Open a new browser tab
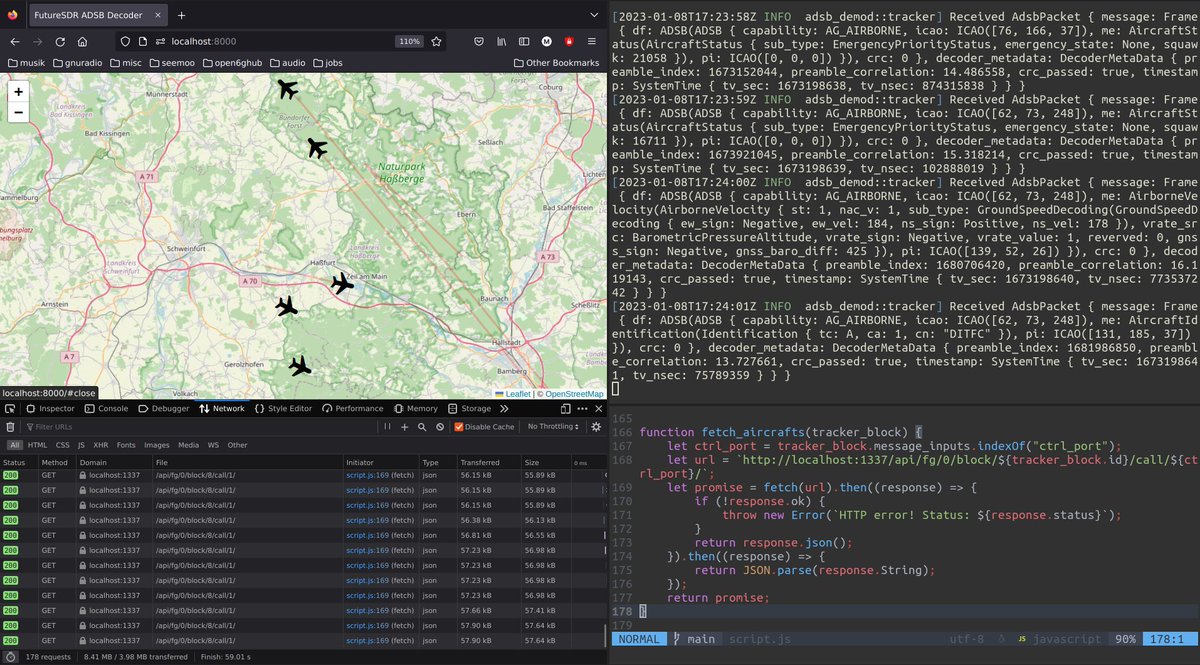Image resolution: width=1200 pixels, height=665 pixels. click(181, 15)
